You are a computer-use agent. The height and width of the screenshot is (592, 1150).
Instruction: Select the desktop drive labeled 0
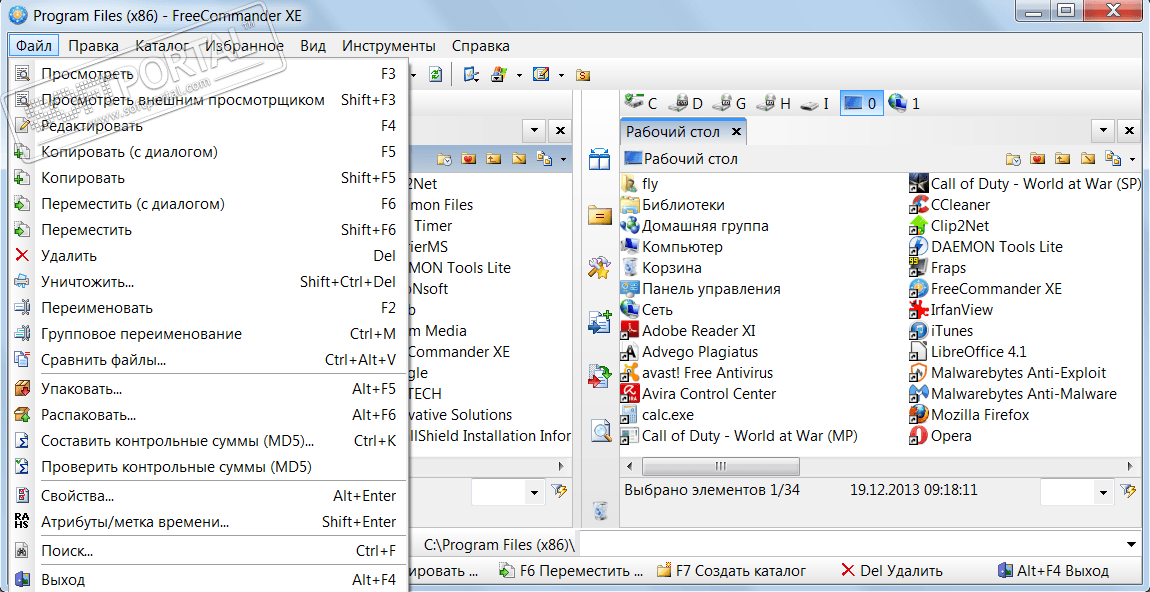(860, 103)
